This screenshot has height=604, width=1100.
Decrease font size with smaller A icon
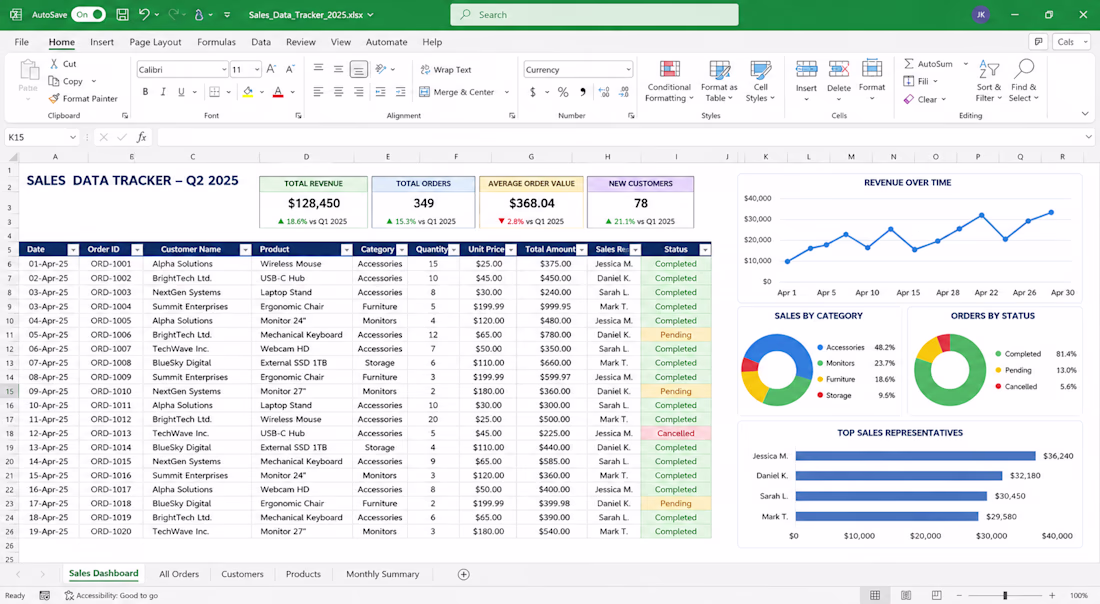click(290, 69)
